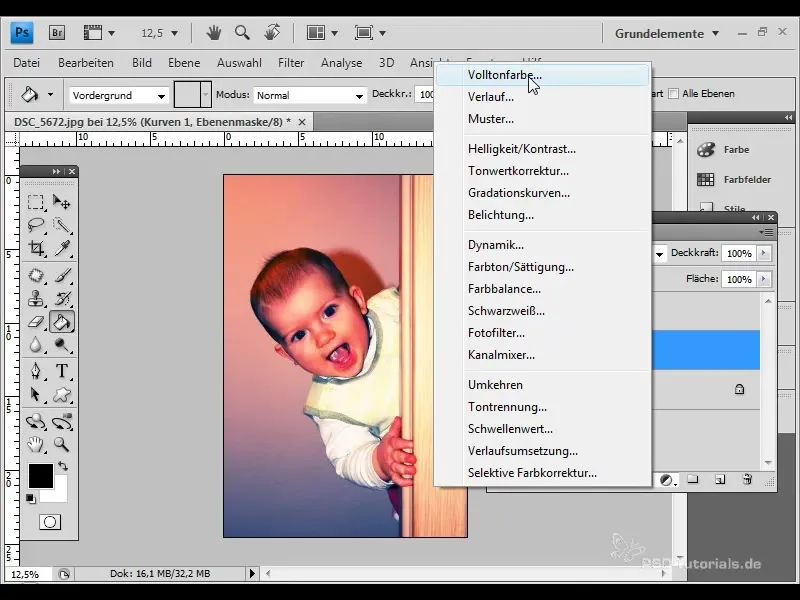Select the Blur tool
Screen dimensions: 800x600
click(x=35, y=345)
